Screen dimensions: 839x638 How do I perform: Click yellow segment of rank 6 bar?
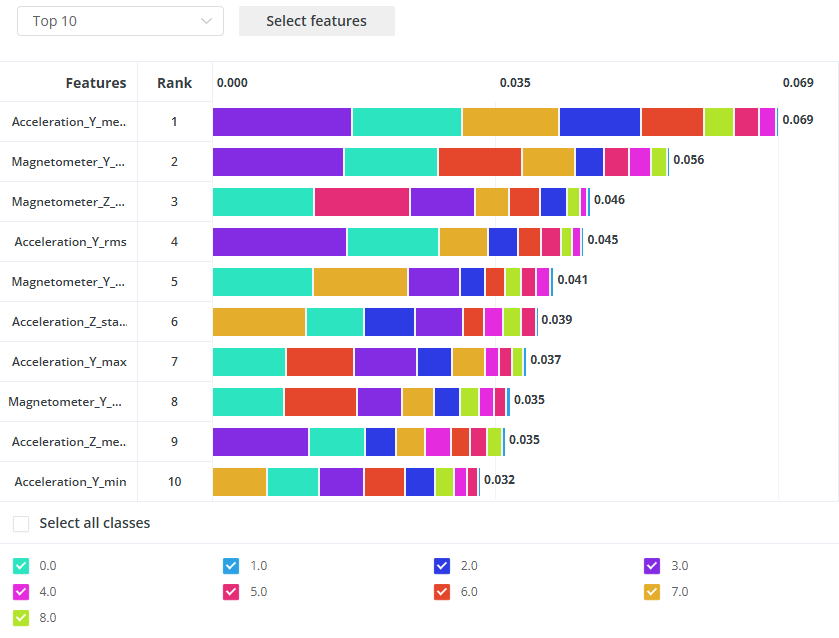(x=259, y=322)
